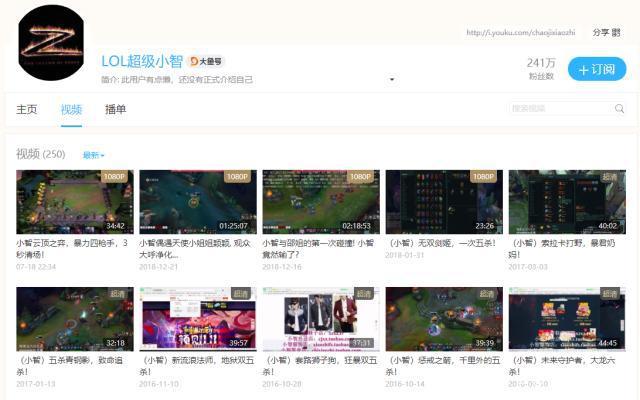Viewport: 640px width, 400px height.
Task: Open the 最新 sort dropdown
Action: pos(93,155)
